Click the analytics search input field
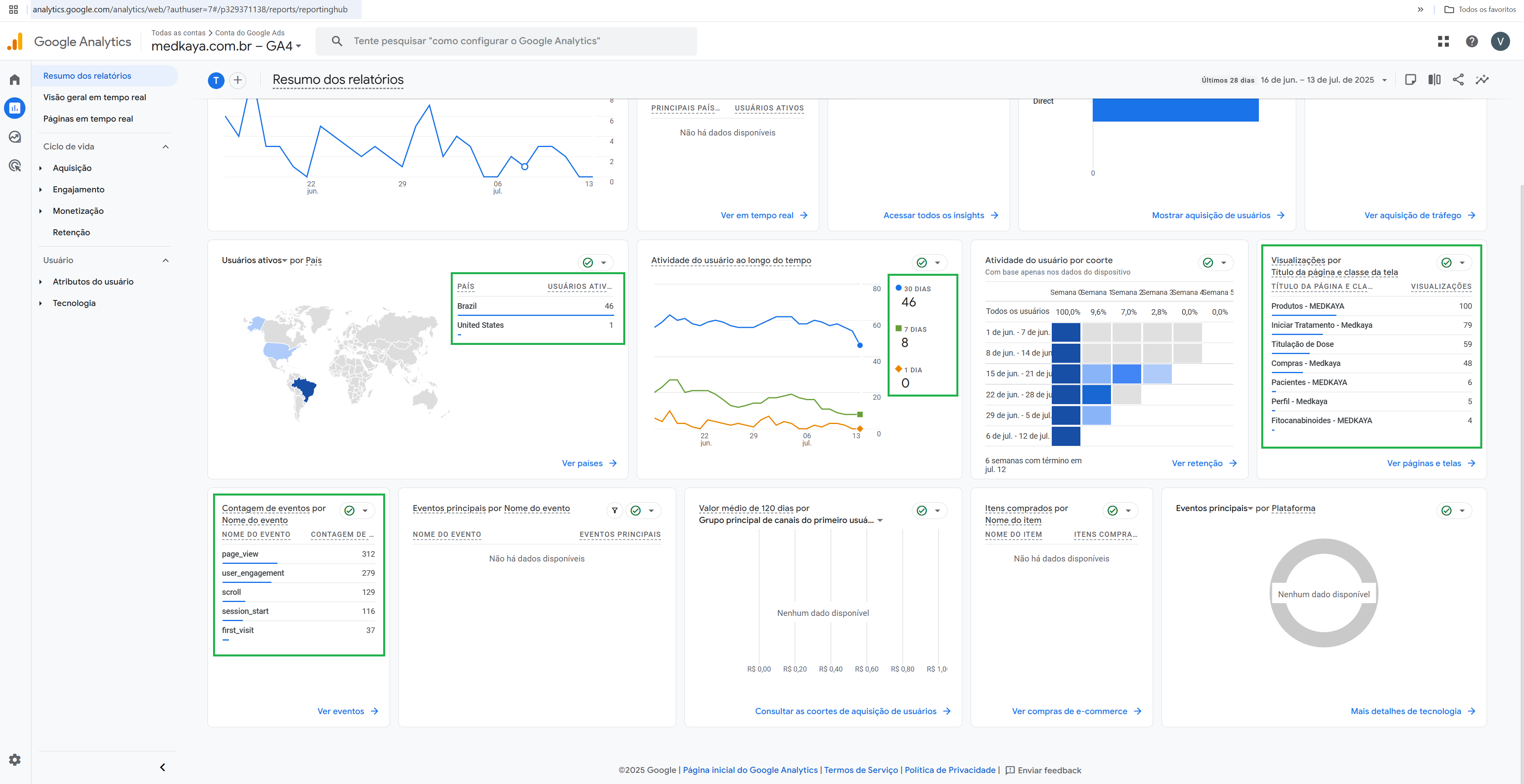1524x784 pixels. [x=506, y=41]
